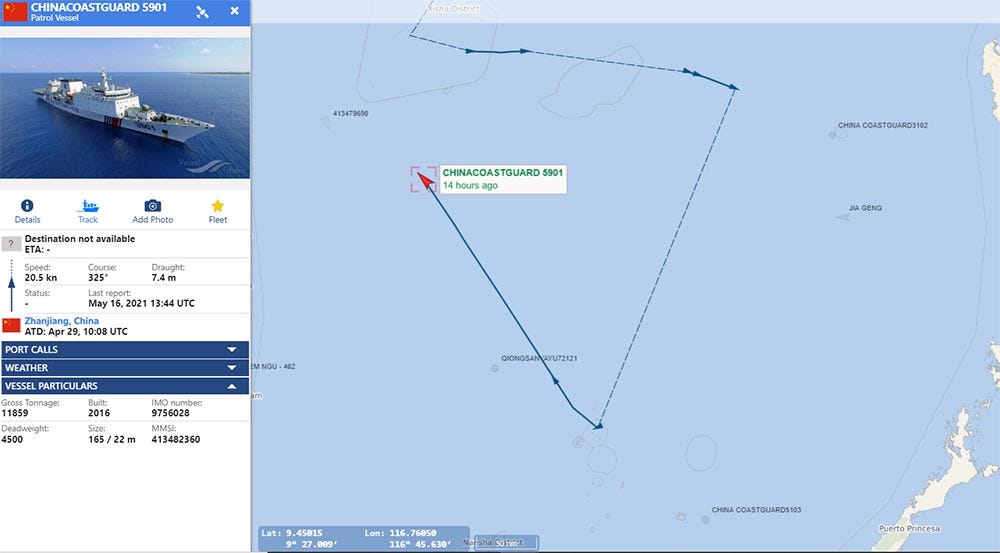The height and width of the screenshot is (553, 1000).
Task: Click the vessel photo thumbnail
Action: coord(125,108)
